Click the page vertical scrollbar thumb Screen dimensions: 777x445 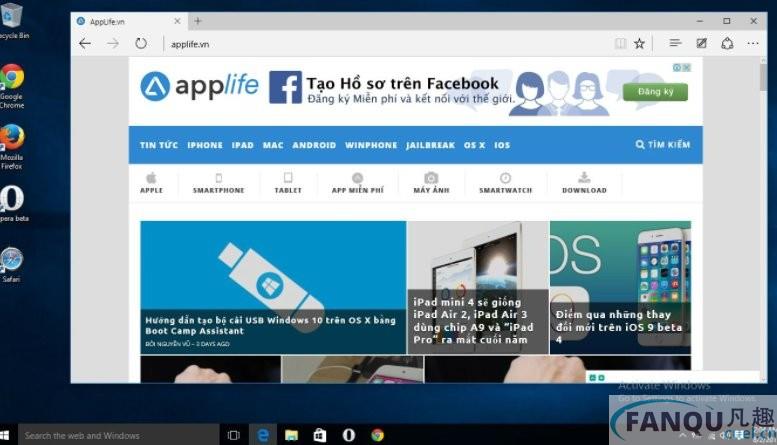pyautogui.click(x=763, y=77)
